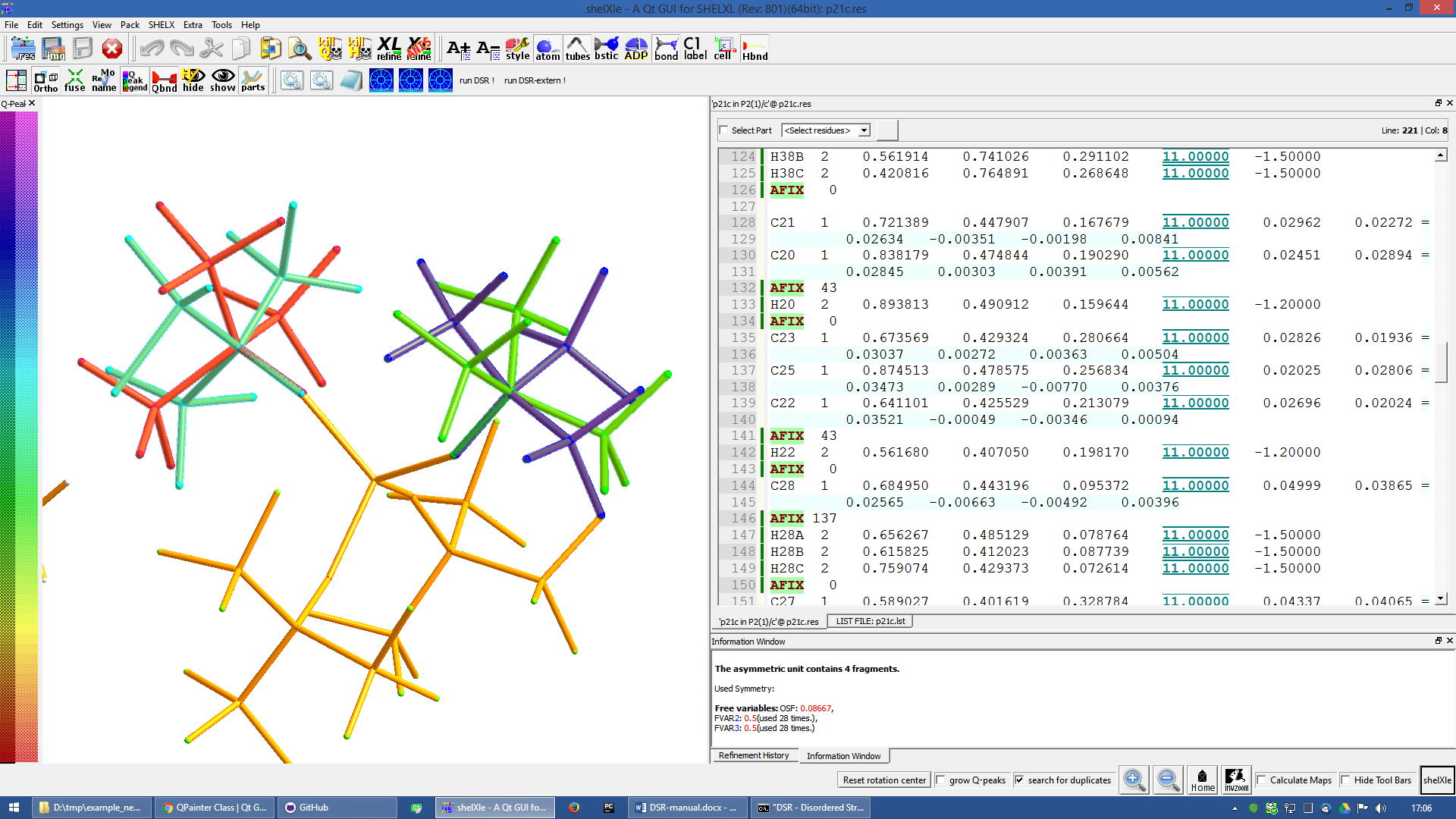Toggle unit cell display icon
The width and height of the screenshot is (1456, 819).
pos(724,49)
